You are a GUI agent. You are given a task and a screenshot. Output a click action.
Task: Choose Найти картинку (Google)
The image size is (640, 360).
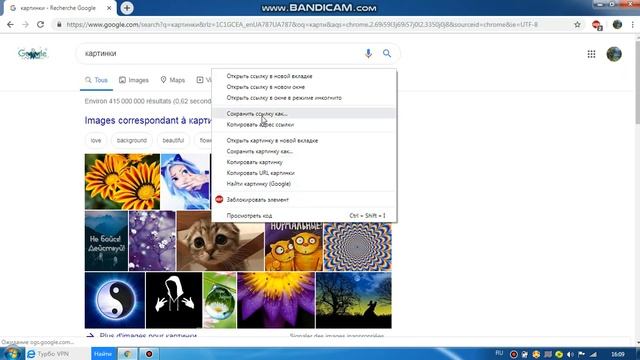304,184
